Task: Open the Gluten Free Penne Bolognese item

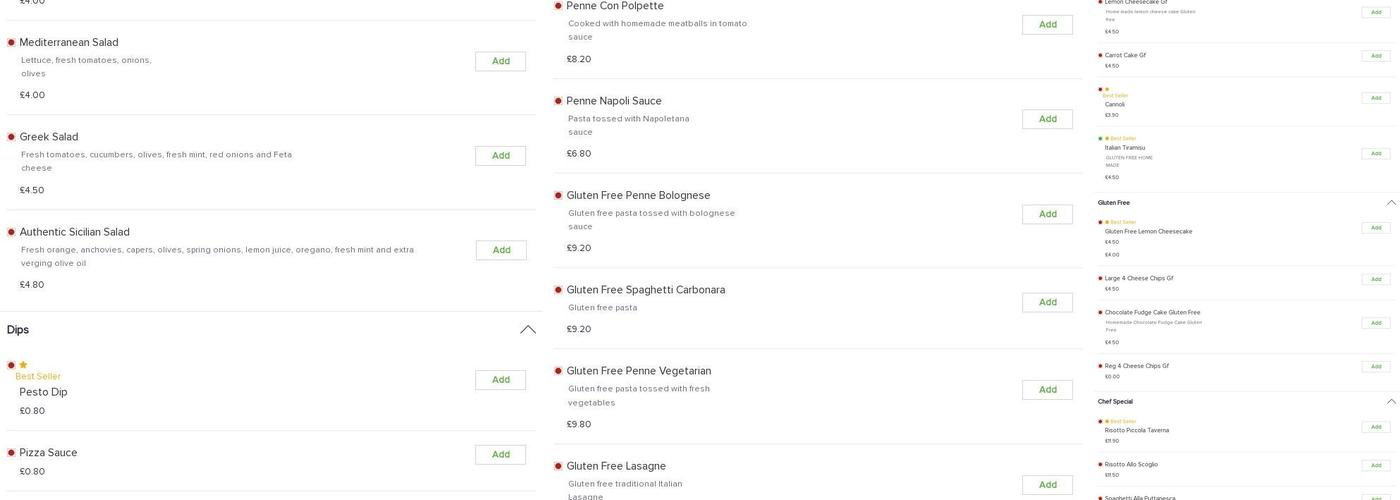Action: [638, 196]
